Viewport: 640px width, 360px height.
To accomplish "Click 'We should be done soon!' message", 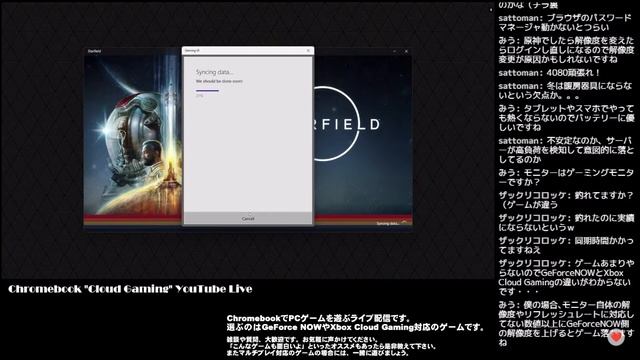I will (219, 81).
